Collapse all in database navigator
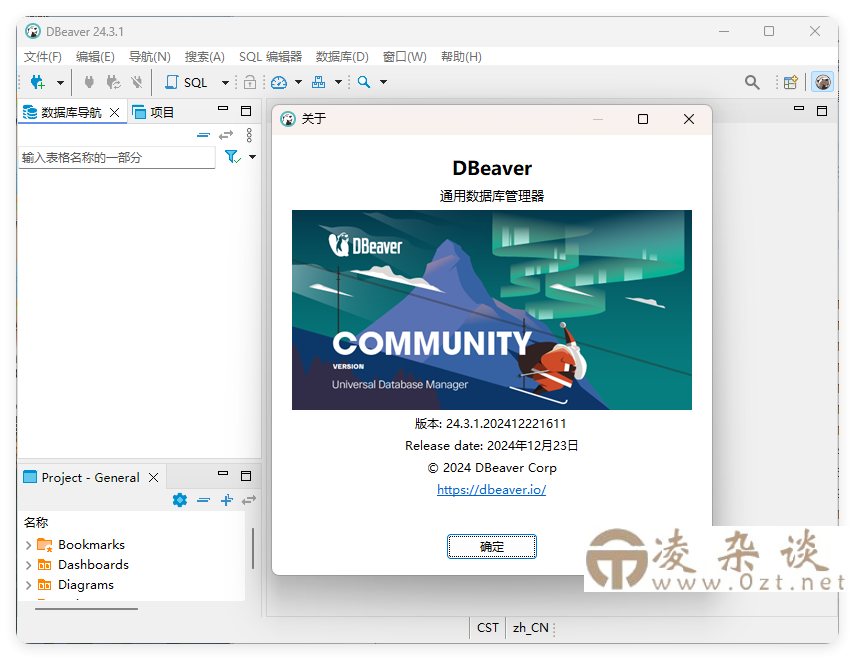This screenshot has width=855, height=660. (x=203, y=135)
